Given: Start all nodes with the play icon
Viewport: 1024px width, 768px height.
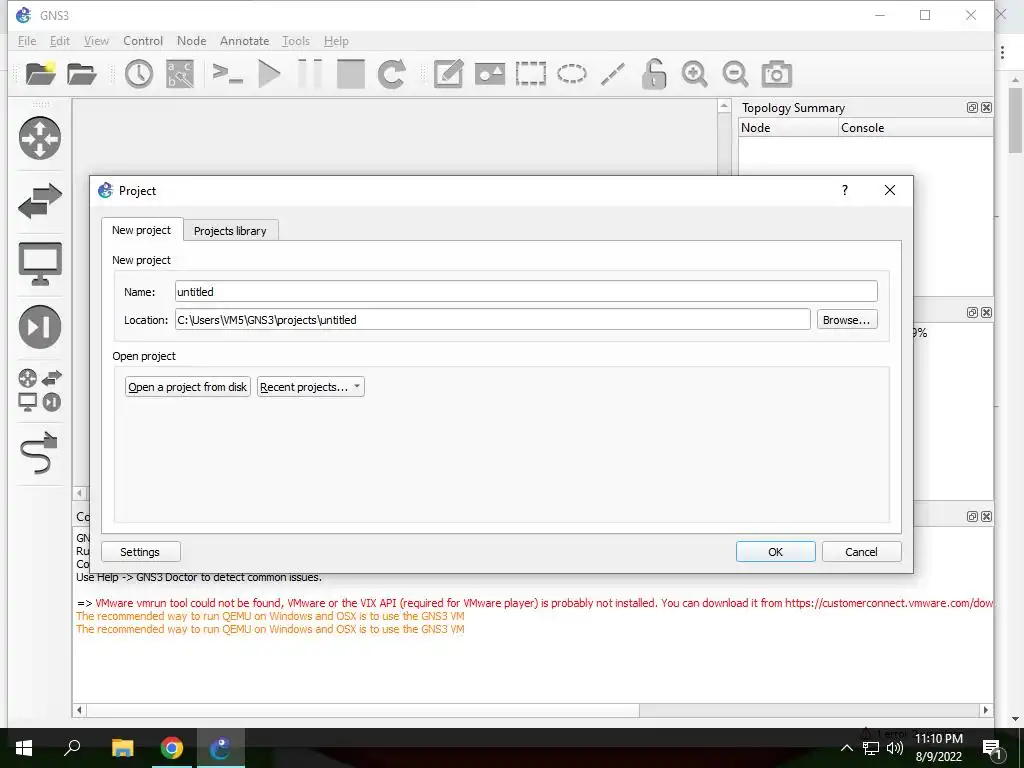Looking at the screenshot, I should point(269,74).
